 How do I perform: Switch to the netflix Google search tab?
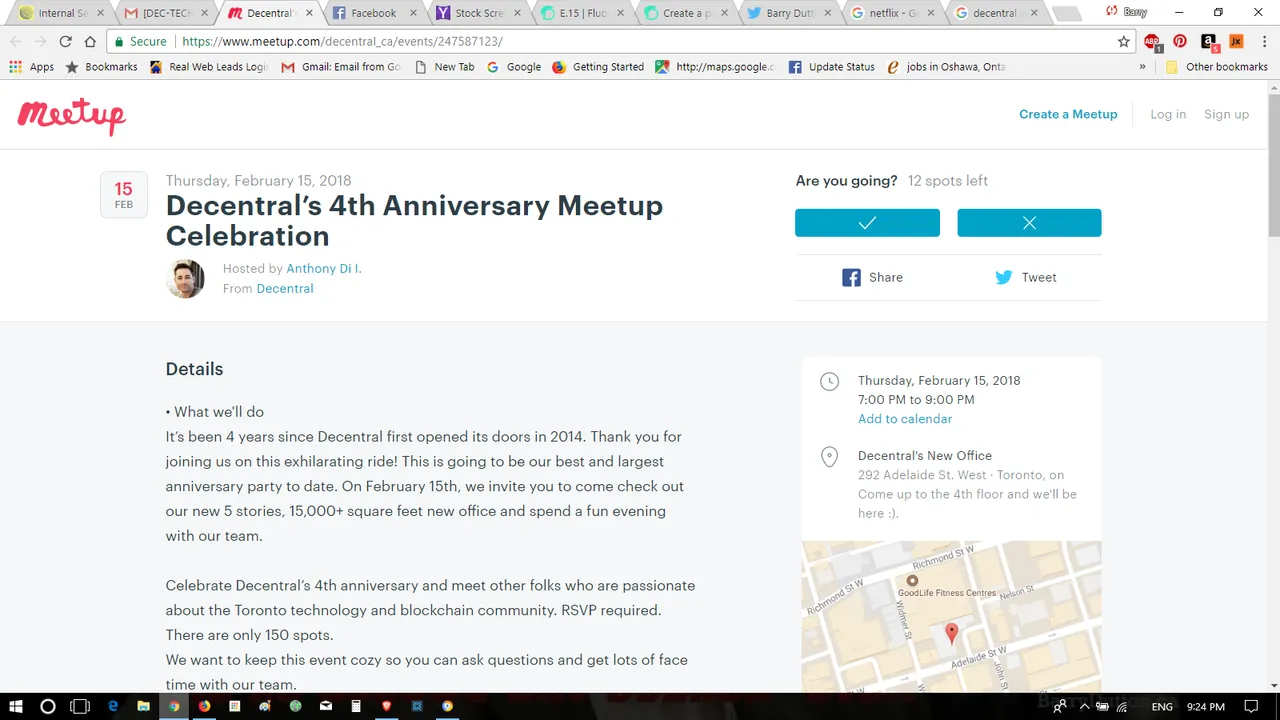pyautogui.click(x=893, y=13)
